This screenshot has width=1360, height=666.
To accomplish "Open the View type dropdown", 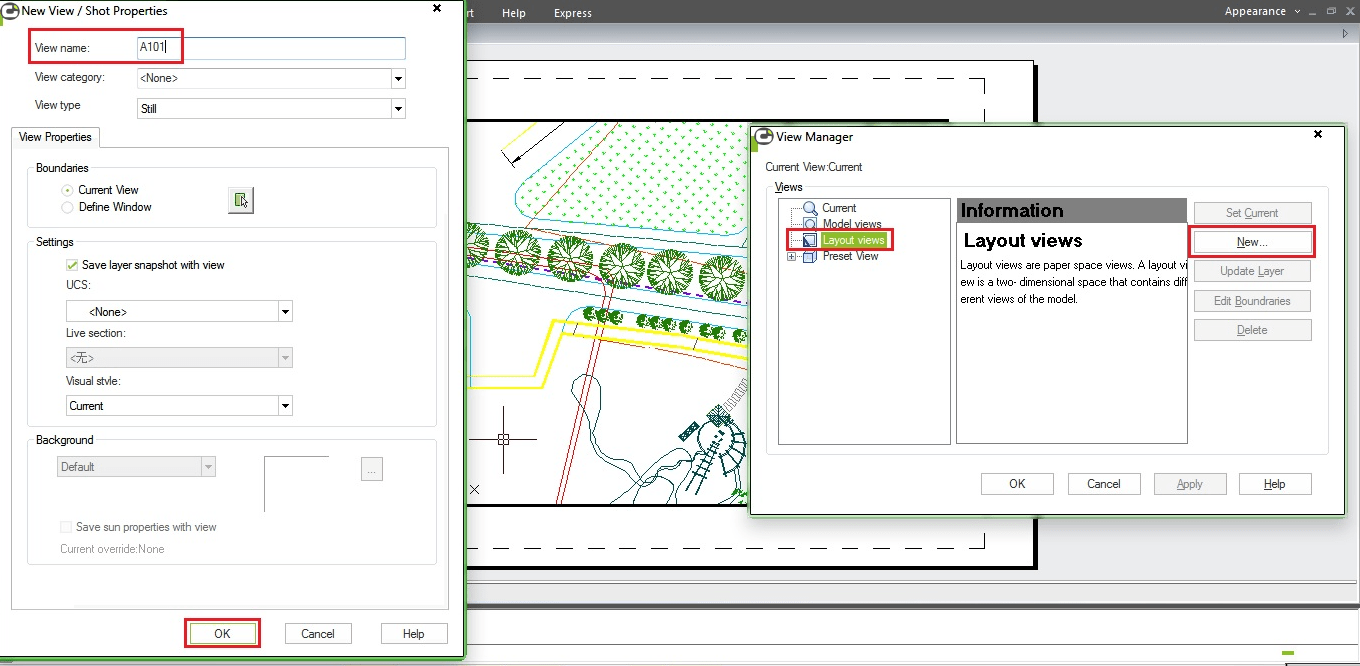I will coord(398,108).
